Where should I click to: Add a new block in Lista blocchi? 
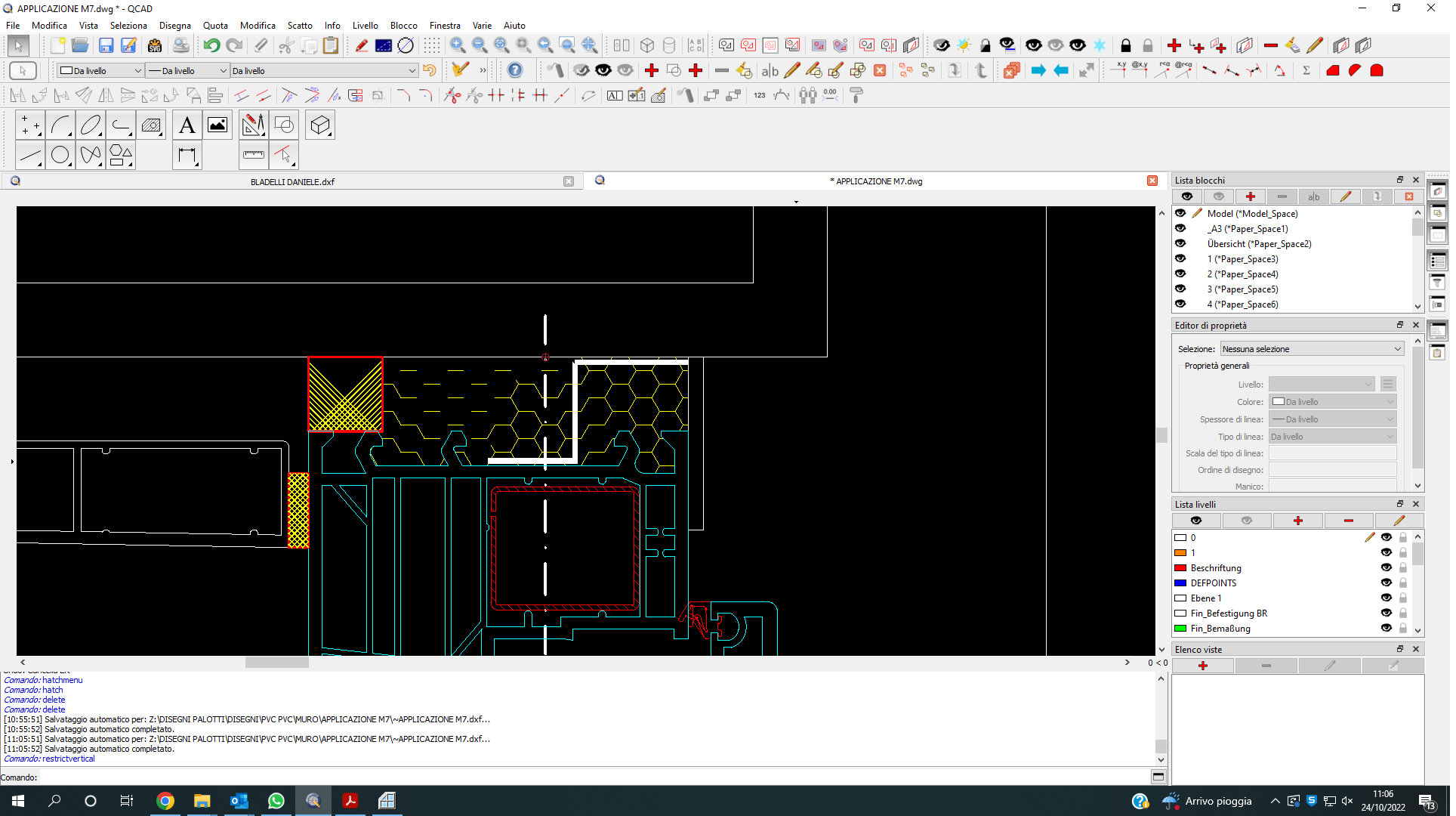click(1251, 196)
